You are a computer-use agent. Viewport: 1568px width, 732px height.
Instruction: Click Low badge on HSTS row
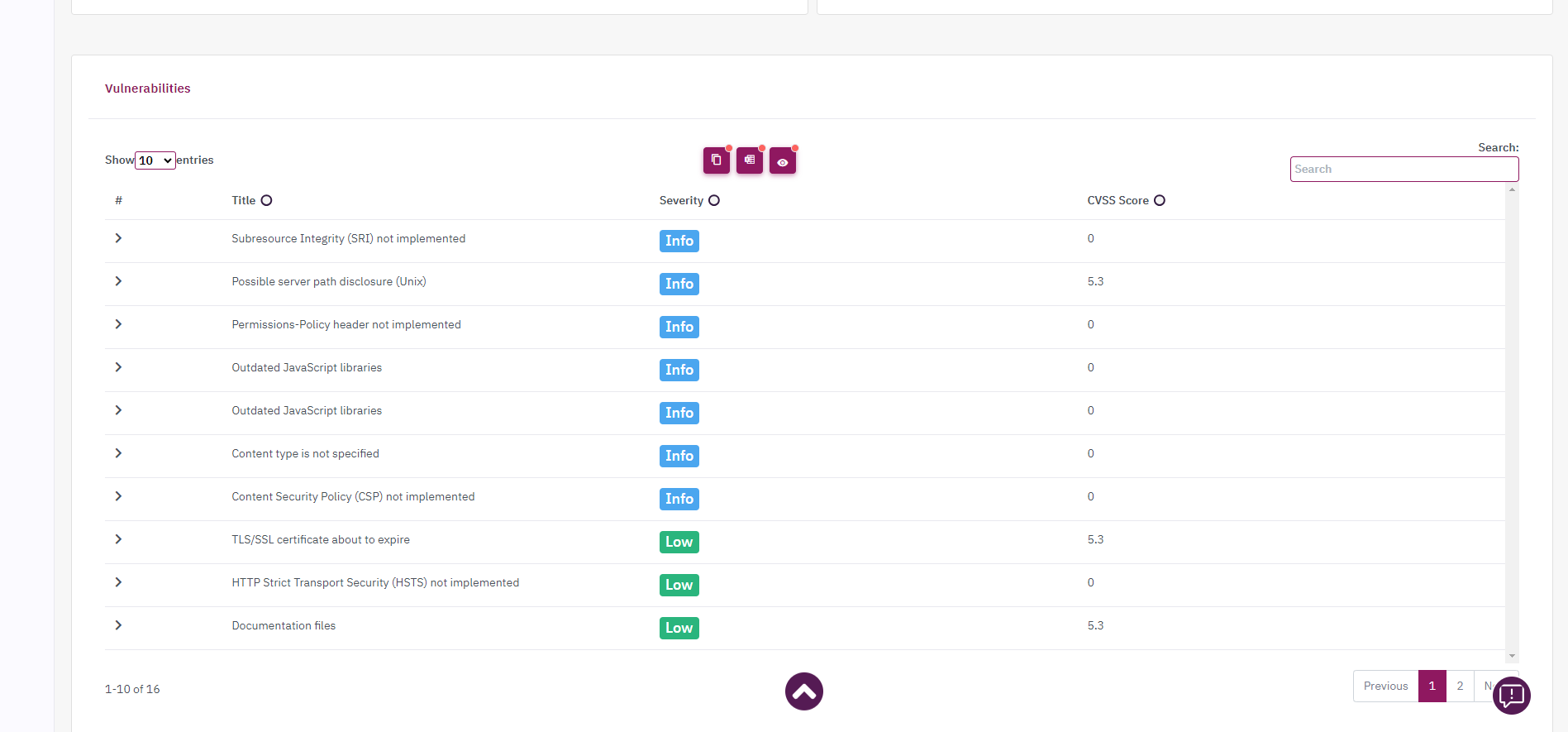pos(679,585)
